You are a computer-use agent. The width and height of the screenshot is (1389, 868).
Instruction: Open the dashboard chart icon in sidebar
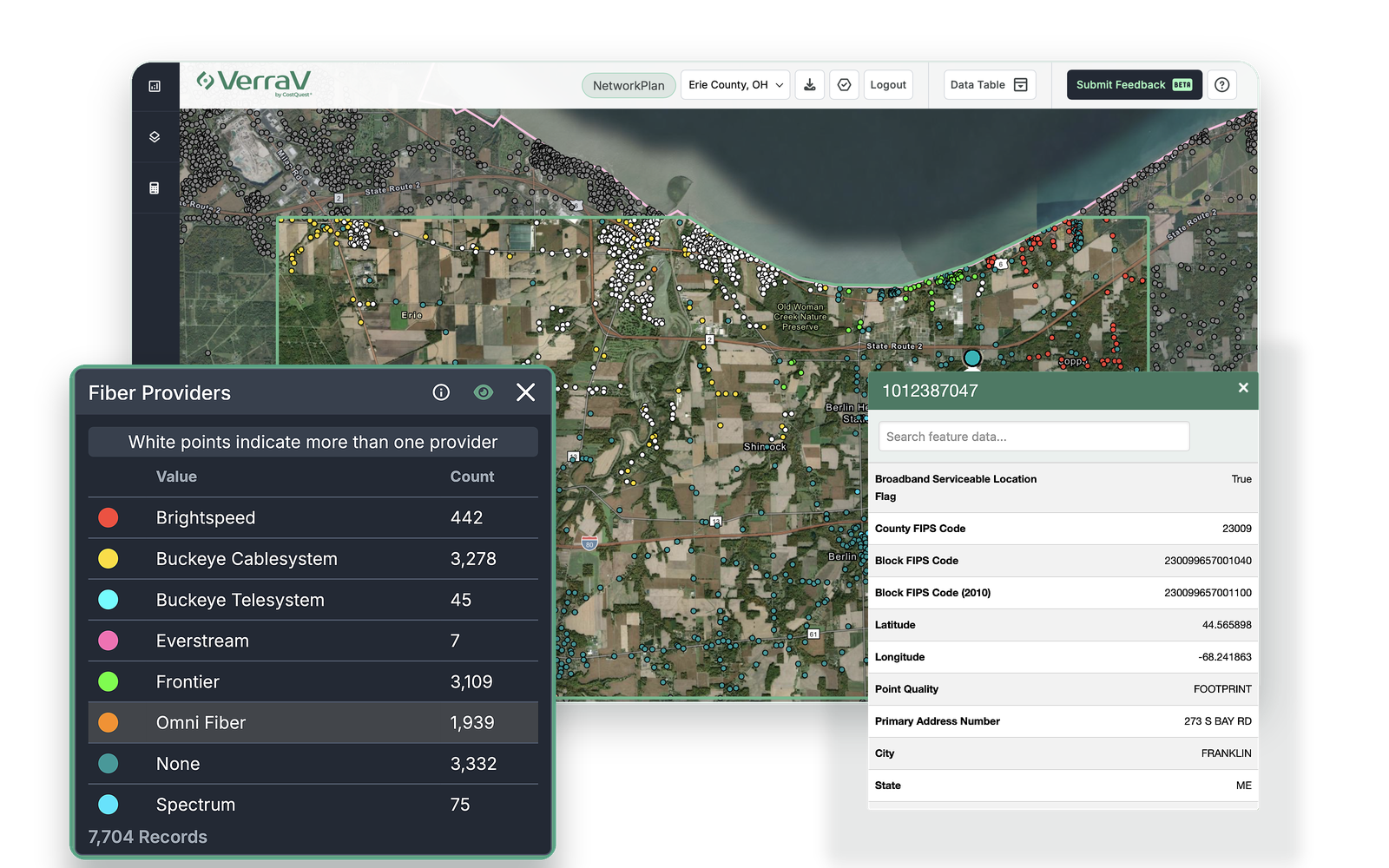(x=155, y=86)
